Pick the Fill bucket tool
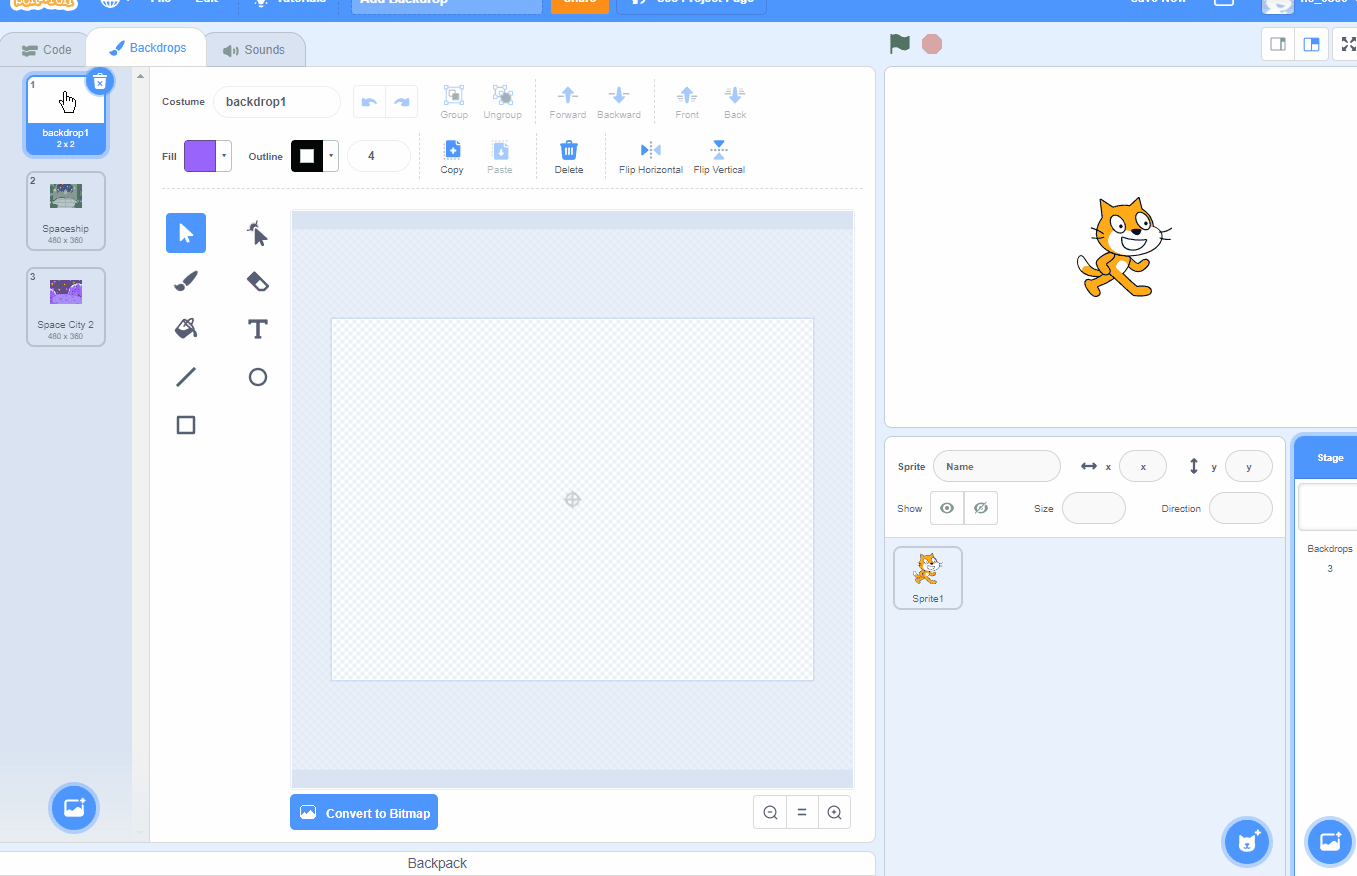The height and width of the screenshot is (876, 1357). [186, 328]
